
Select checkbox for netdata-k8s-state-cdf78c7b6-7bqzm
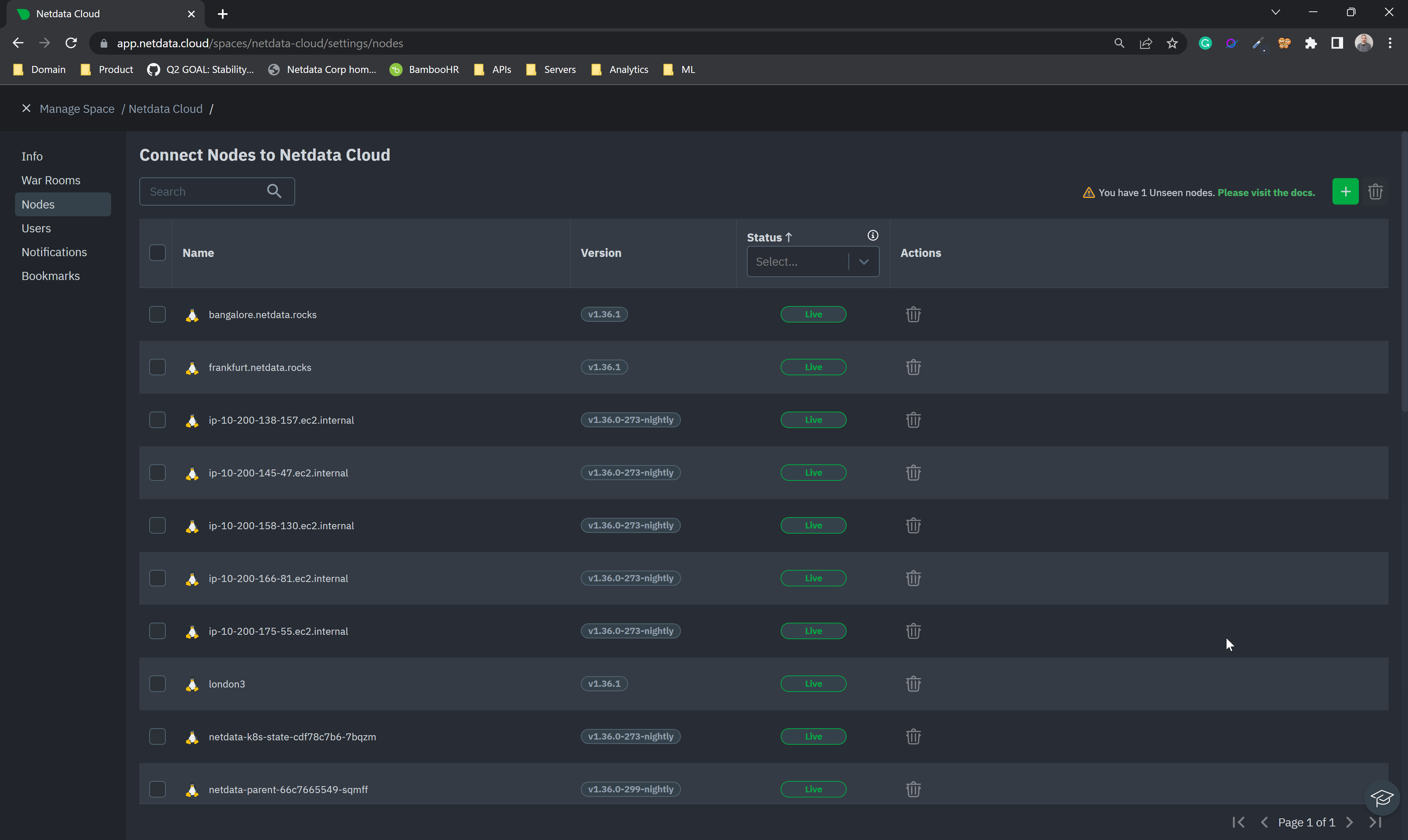click(x=157, y=736)
